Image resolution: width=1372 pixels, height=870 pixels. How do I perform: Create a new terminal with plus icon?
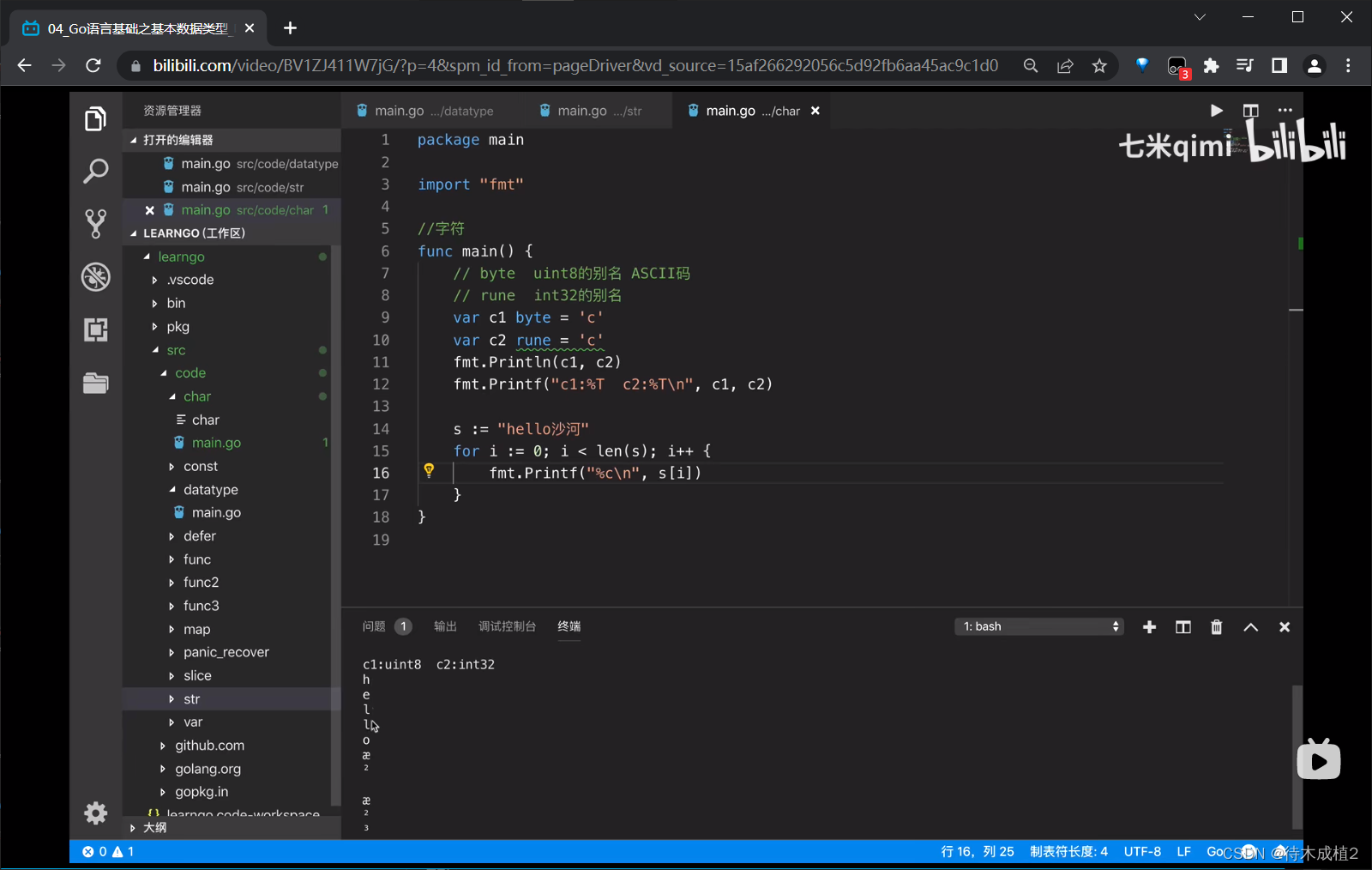(x=1150, y=627)
